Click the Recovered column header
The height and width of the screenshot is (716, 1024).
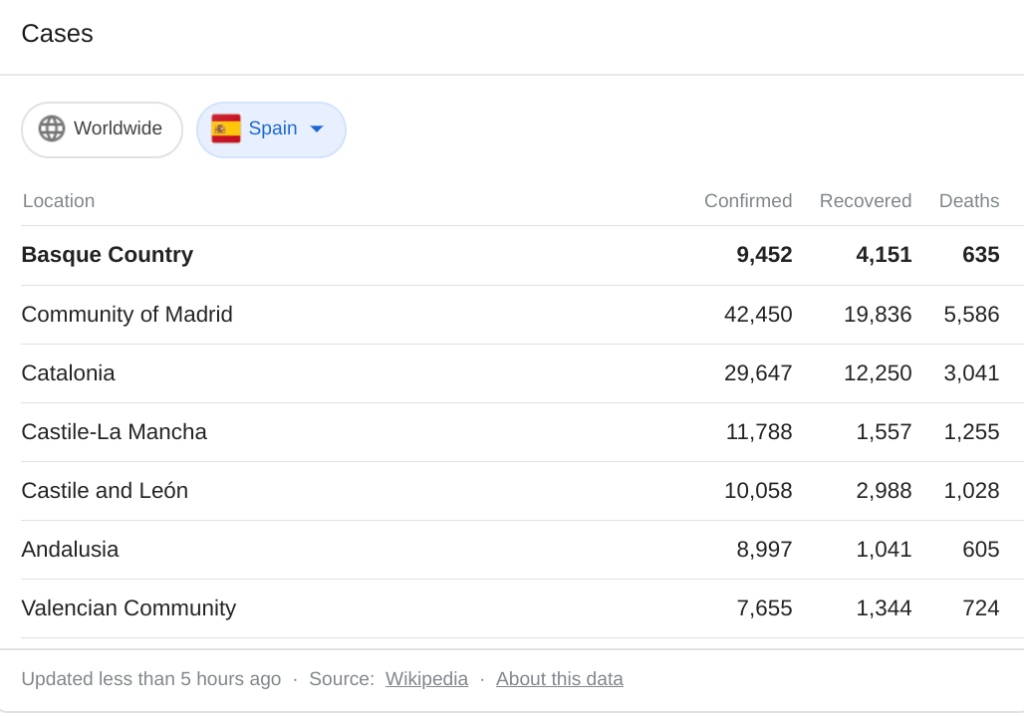point(865,201)
